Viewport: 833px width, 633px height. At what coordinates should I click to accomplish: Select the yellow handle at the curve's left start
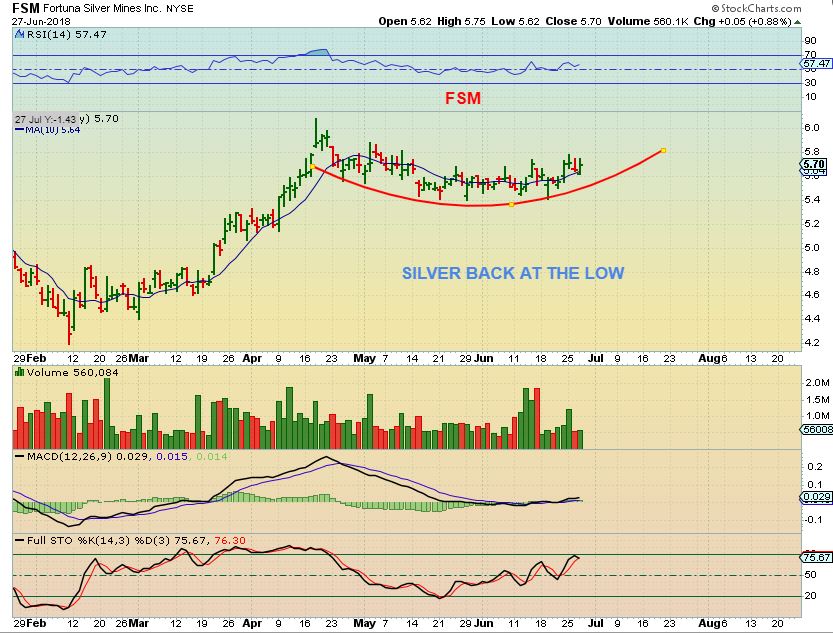(312, 167)
